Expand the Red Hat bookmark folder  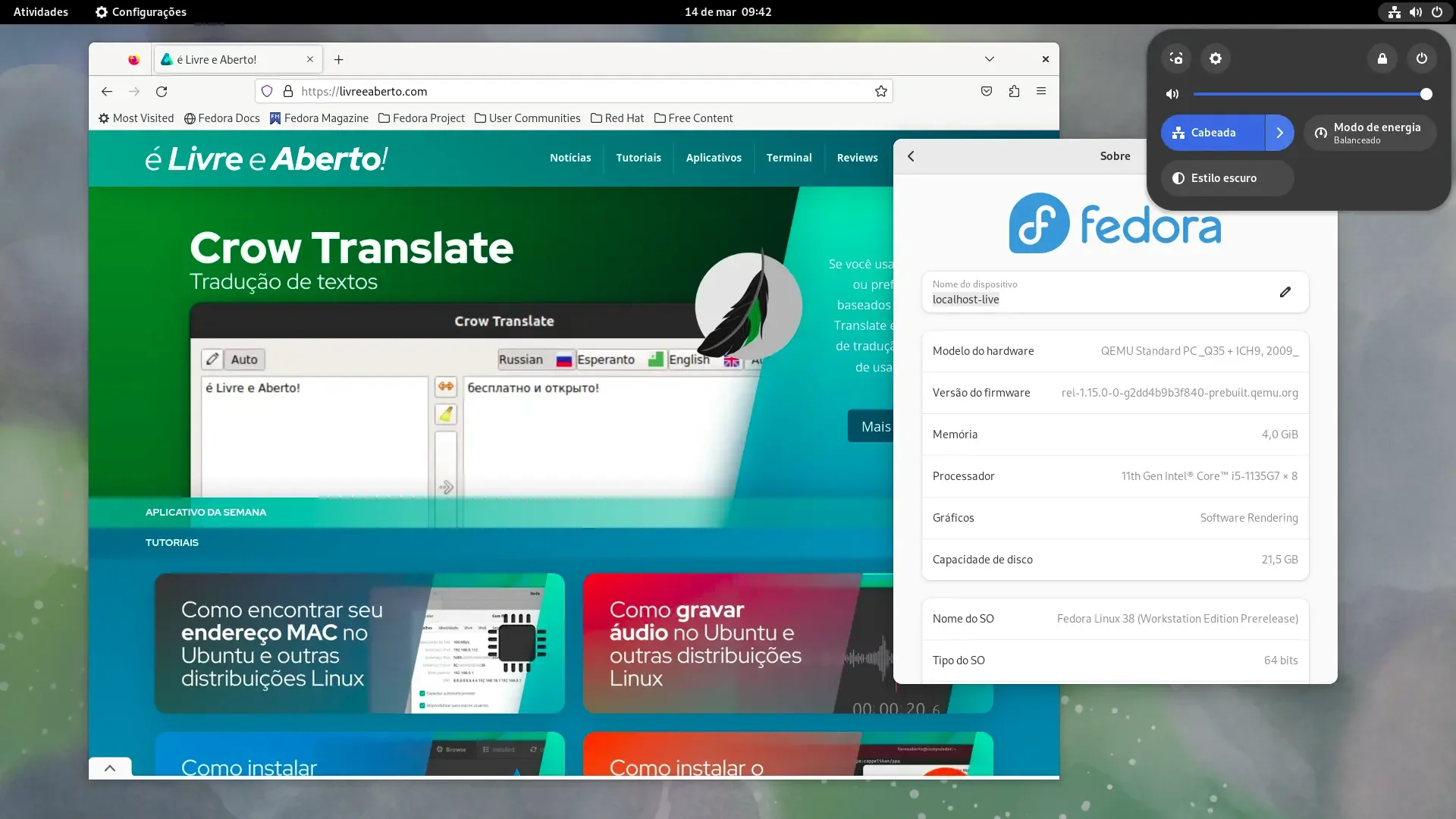coord(617,118)
